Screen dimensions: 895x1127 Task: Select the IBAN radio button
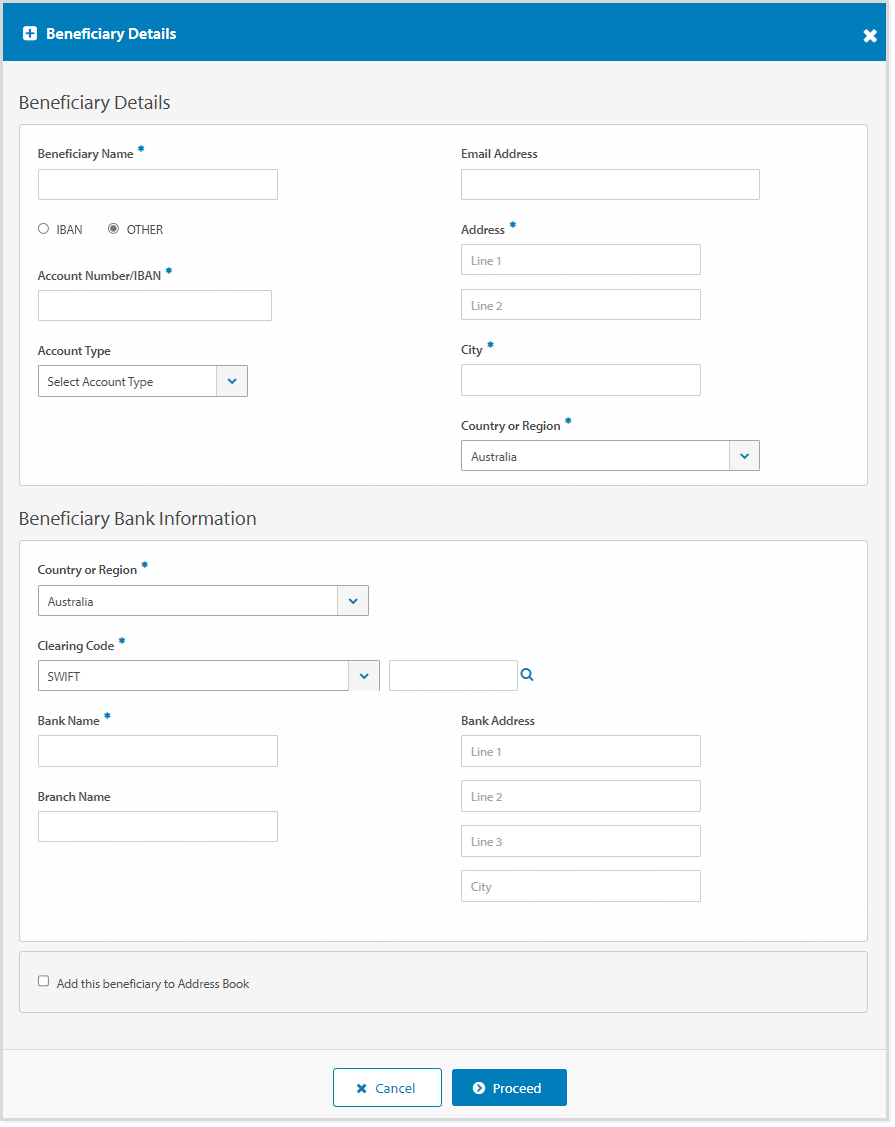(x=43, y=228)
